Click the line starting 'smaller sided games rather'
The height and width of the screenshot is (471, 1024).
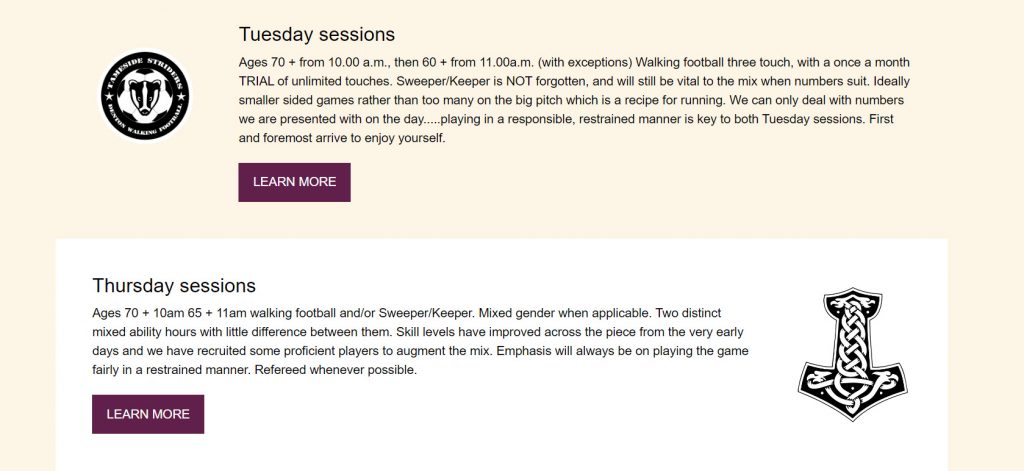[571, 101]
